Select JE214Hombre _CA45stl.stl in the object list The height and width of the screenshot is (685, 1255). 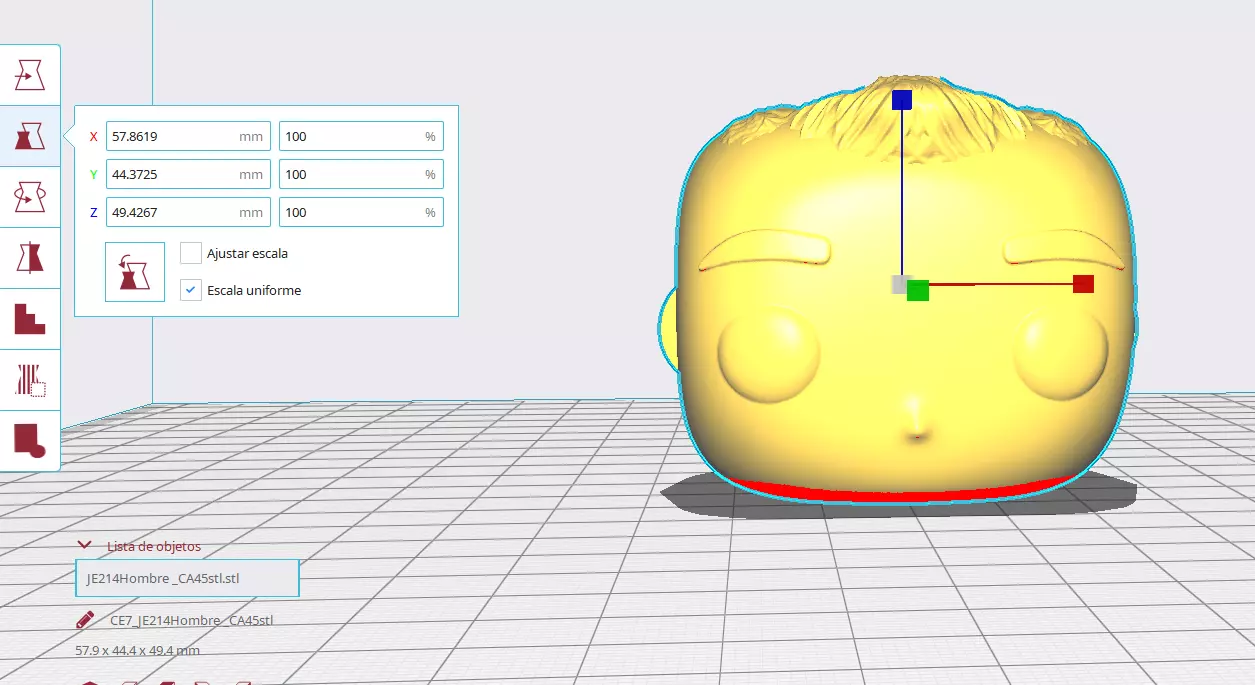point(187,578)
